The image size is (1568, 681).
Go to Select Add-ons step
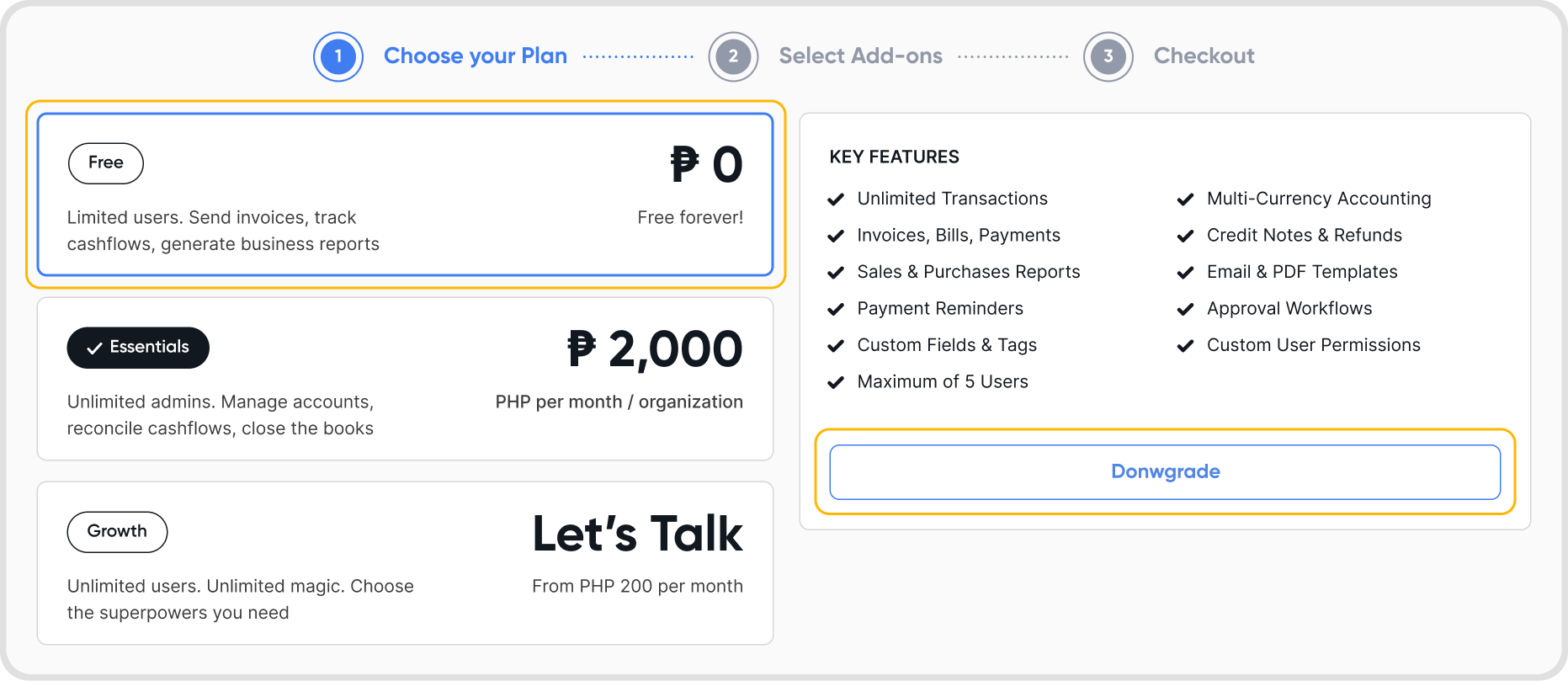tap(860, 56)
